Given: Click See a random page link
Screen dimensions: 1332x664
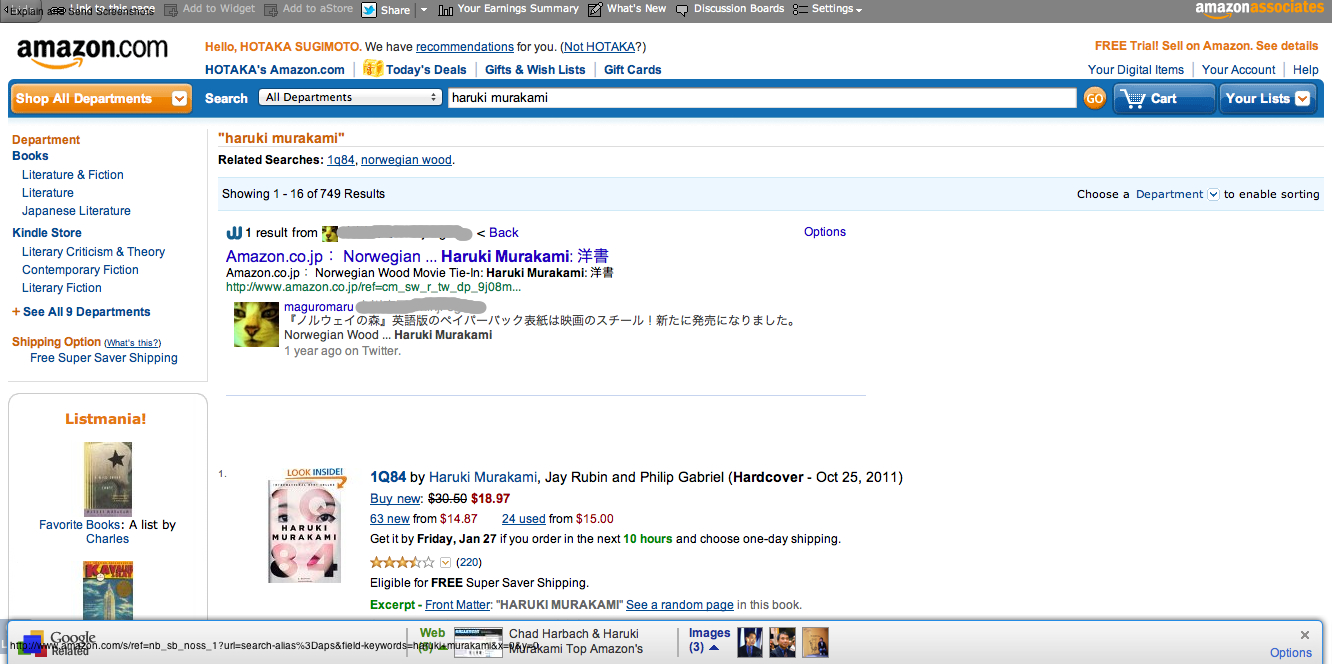Looking at the screenshot, I should tap(680, 605).
